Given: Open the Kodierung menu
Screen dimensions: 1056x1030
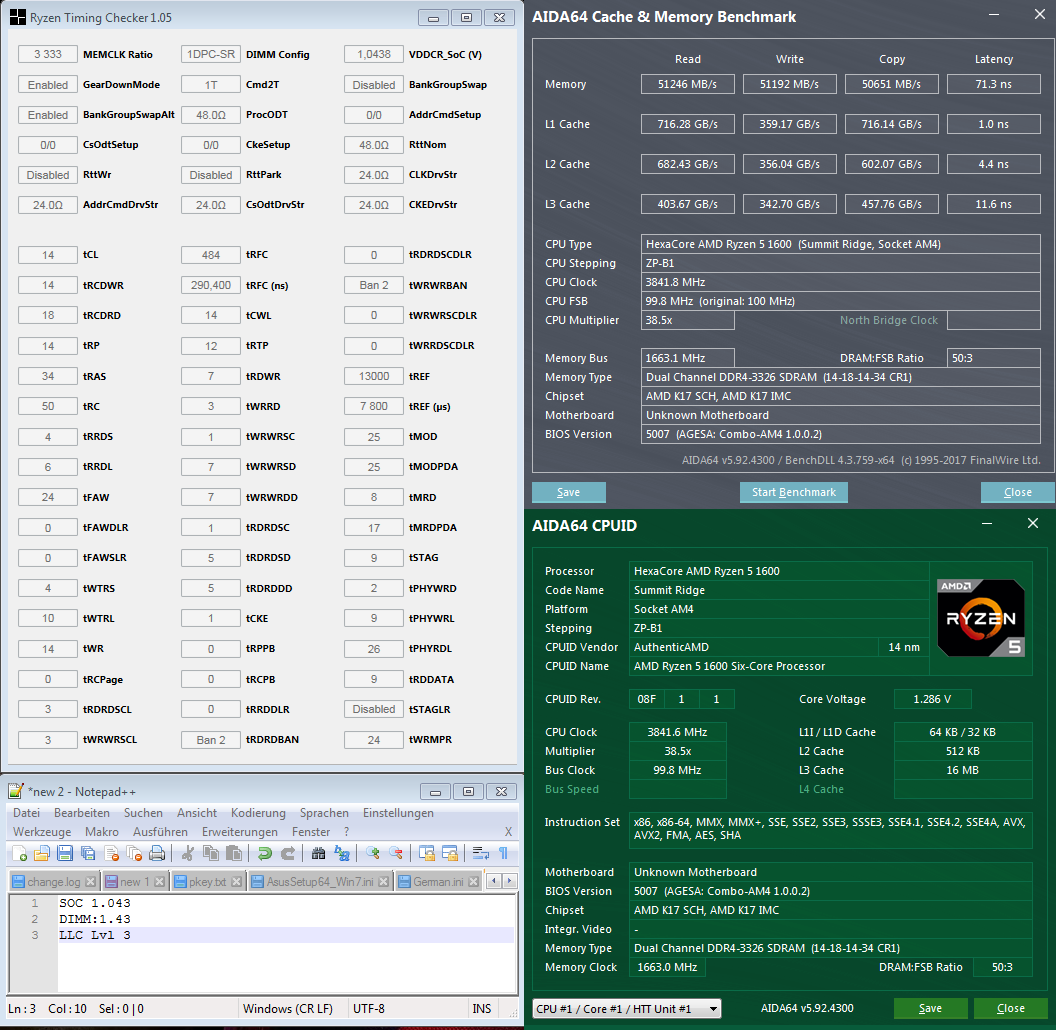Looking at the screenshot, I should [x=258, y=813].
